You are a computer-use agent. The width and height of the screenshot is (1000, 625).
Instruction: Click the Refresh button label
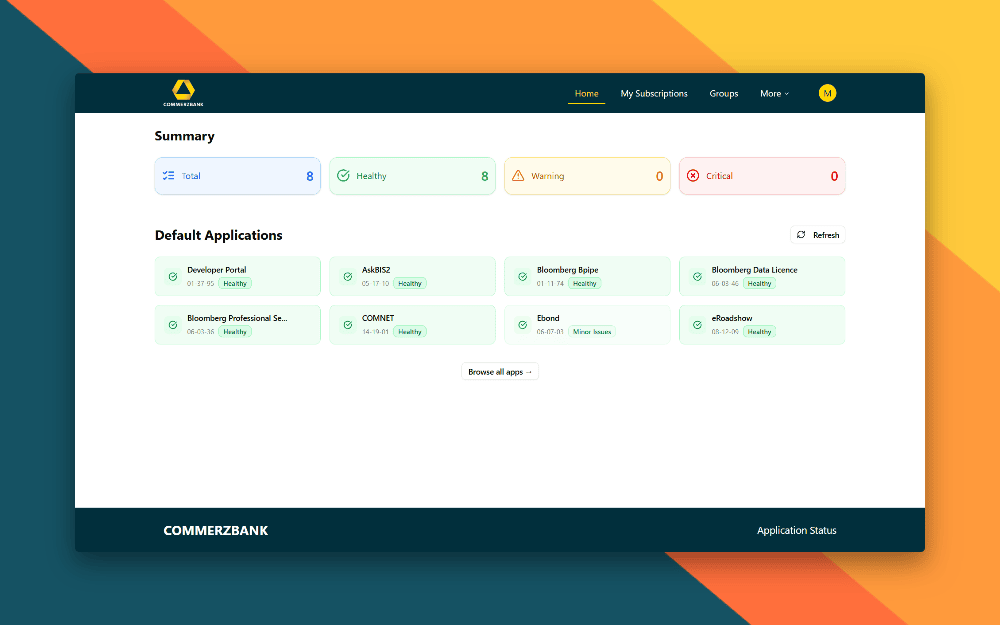pos(826,235)
